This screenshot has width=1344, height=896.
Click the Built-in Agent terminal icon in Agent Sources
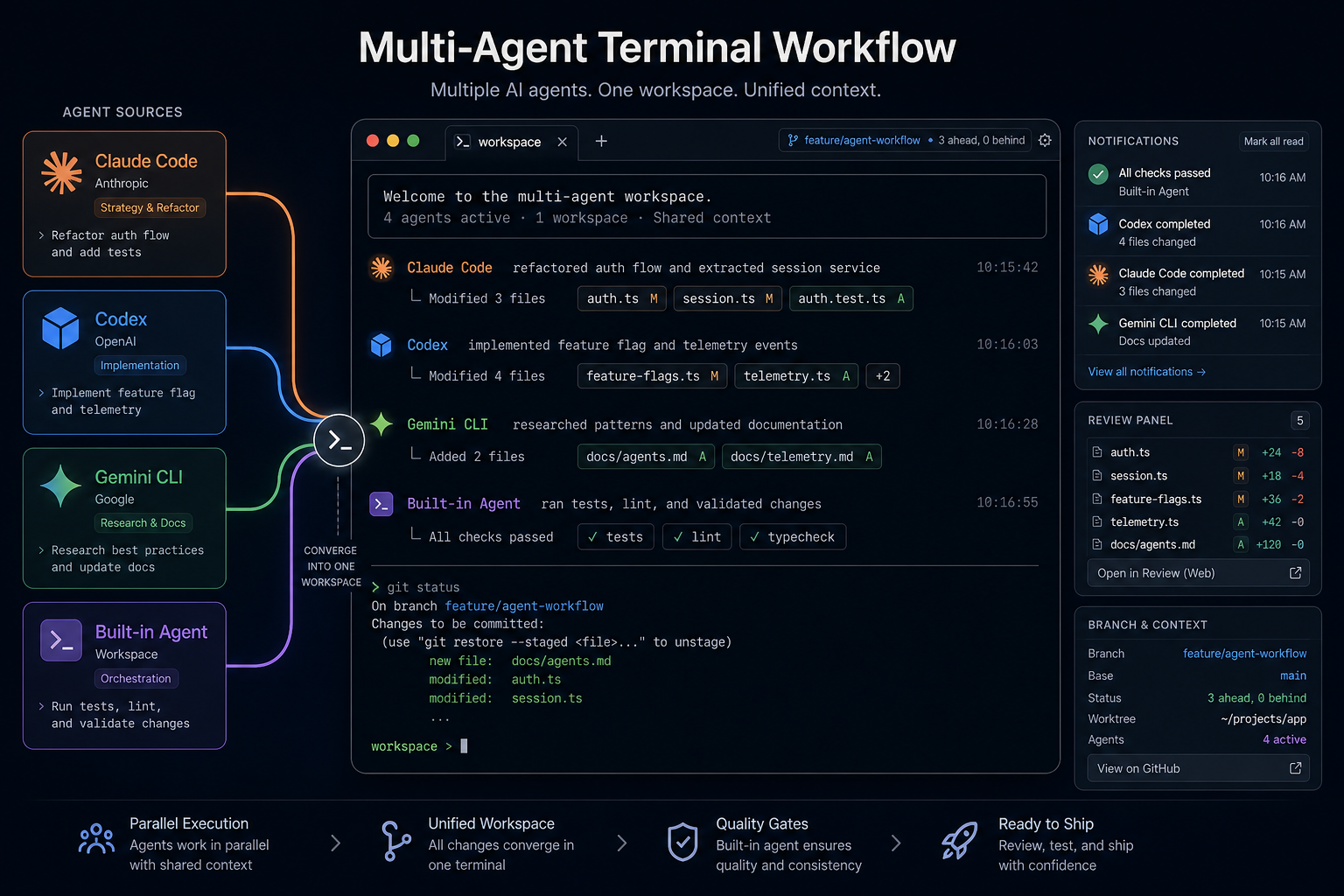point(61,640)
